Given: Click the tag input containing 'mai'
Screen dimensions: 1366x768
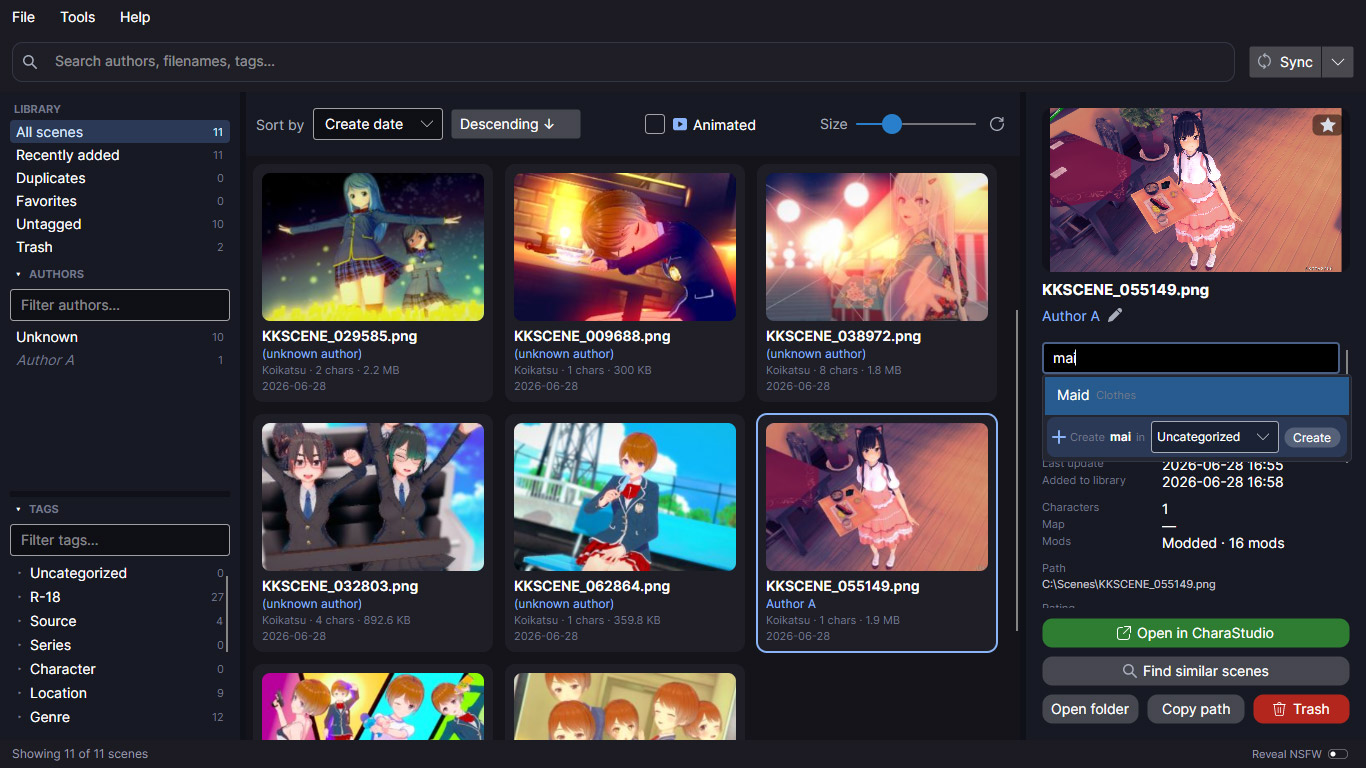Looking at the screenshot, I should coord(1190,358).
